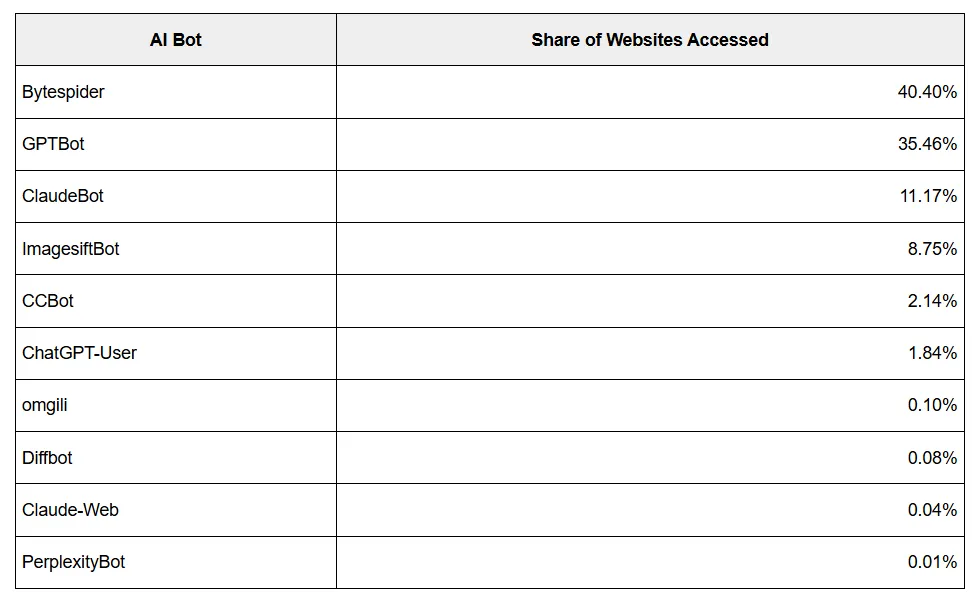Click the 2.14% share value
The image size is (975, 601).
click(932, 301)
